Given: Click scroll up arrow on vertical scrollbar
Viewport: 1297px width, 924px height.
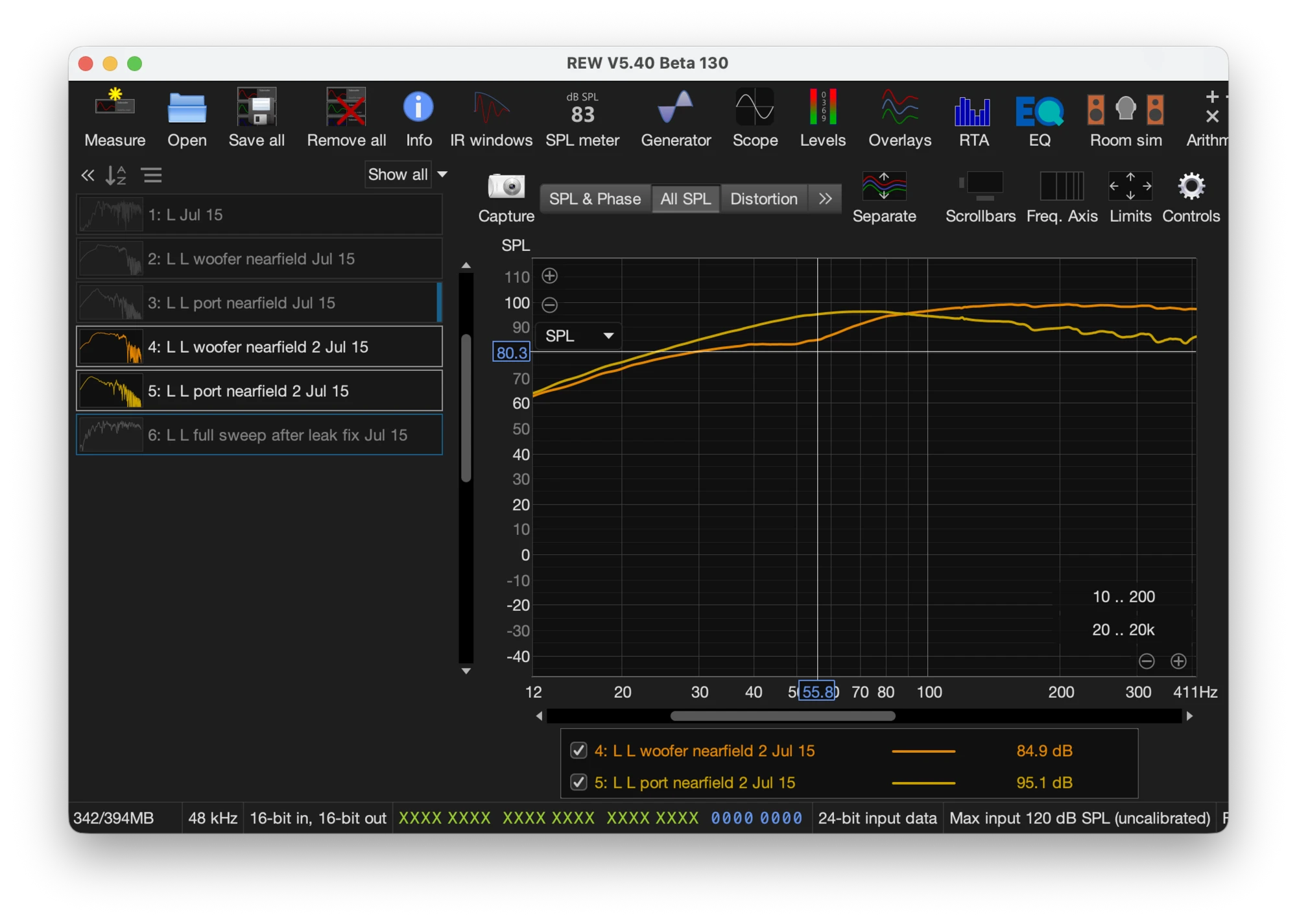Looking at the screenshot, I should coord(466,266).
